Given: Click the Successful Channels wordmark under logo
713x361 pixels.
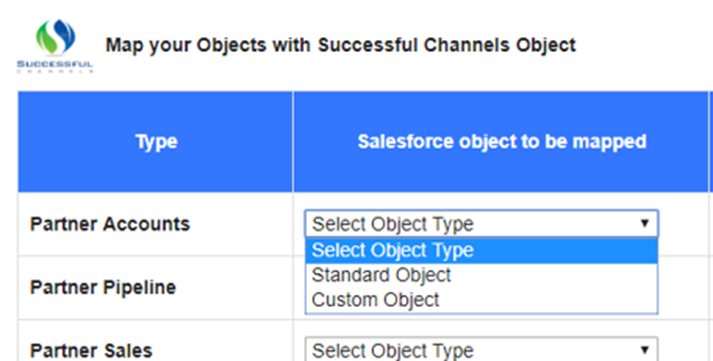Looking at the screenshot, I should tap(55, 66).
